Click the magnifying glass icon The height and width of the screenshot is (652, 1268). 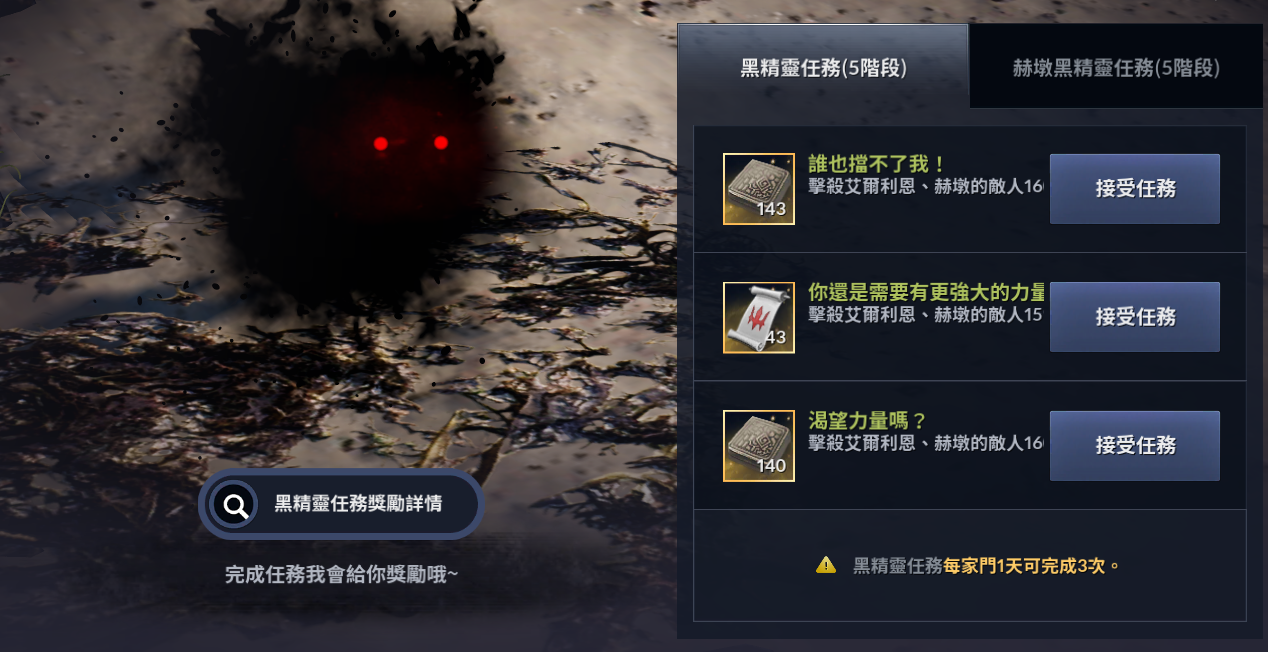pos(235,505)
